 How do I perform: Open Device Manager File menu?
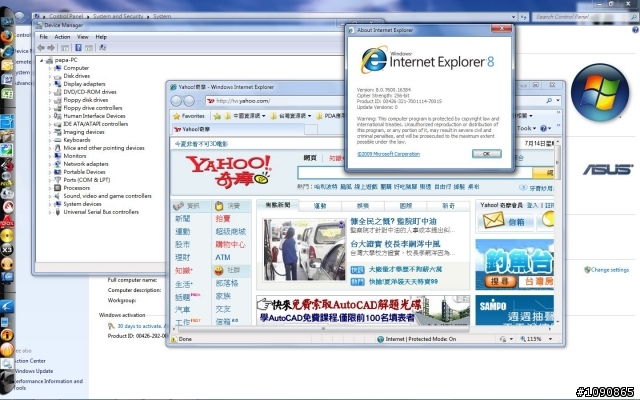(43, 37)
